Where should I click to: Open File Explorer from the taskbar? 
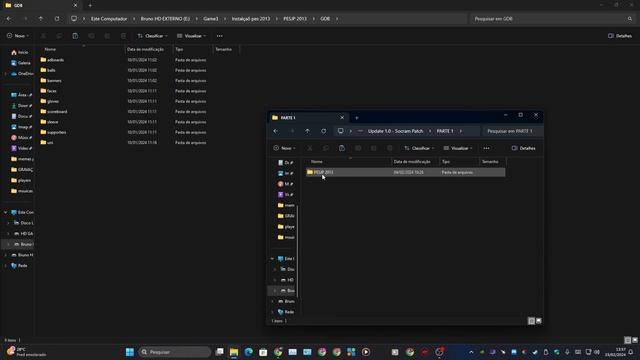pyautogui.click(x=234, y=352)
